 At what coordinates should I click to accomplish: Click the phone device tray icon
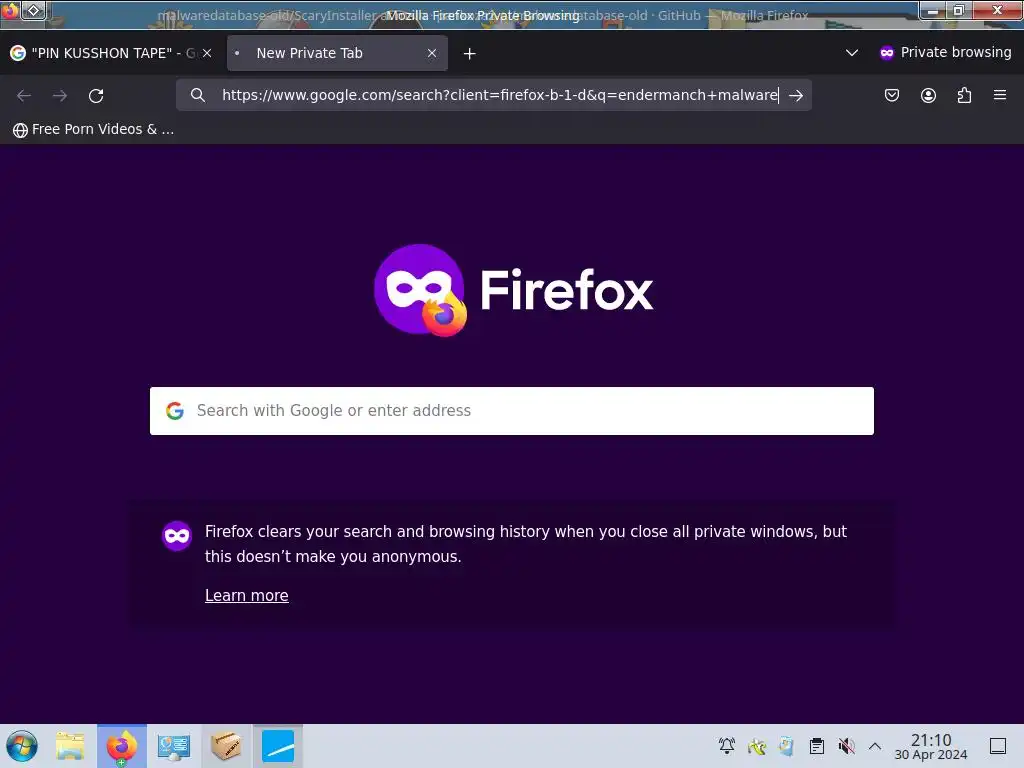(786, 746)
